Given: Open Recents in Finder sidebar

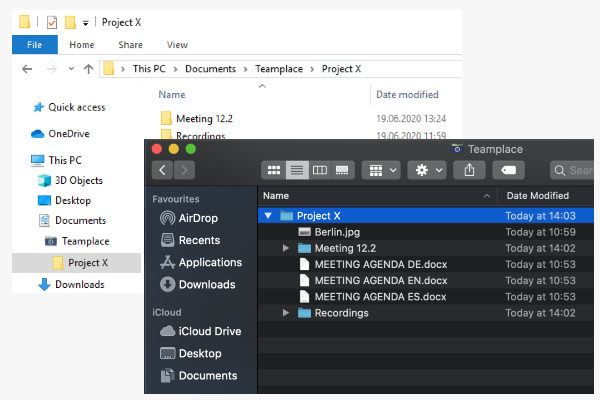Looking at the screenshot, I should point(191,240).
